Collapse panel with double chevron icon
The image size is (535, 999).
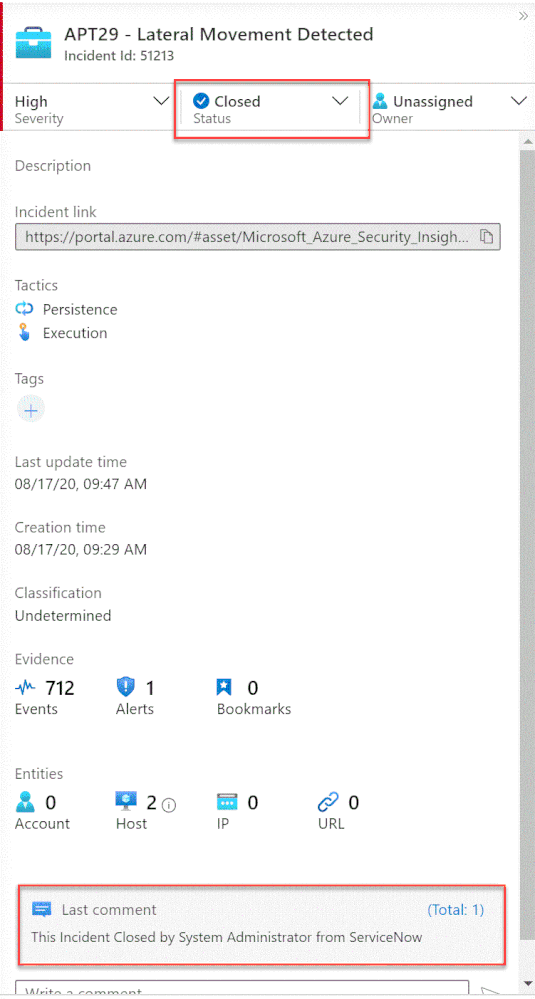pyautogui.click(x=524, y=17)
